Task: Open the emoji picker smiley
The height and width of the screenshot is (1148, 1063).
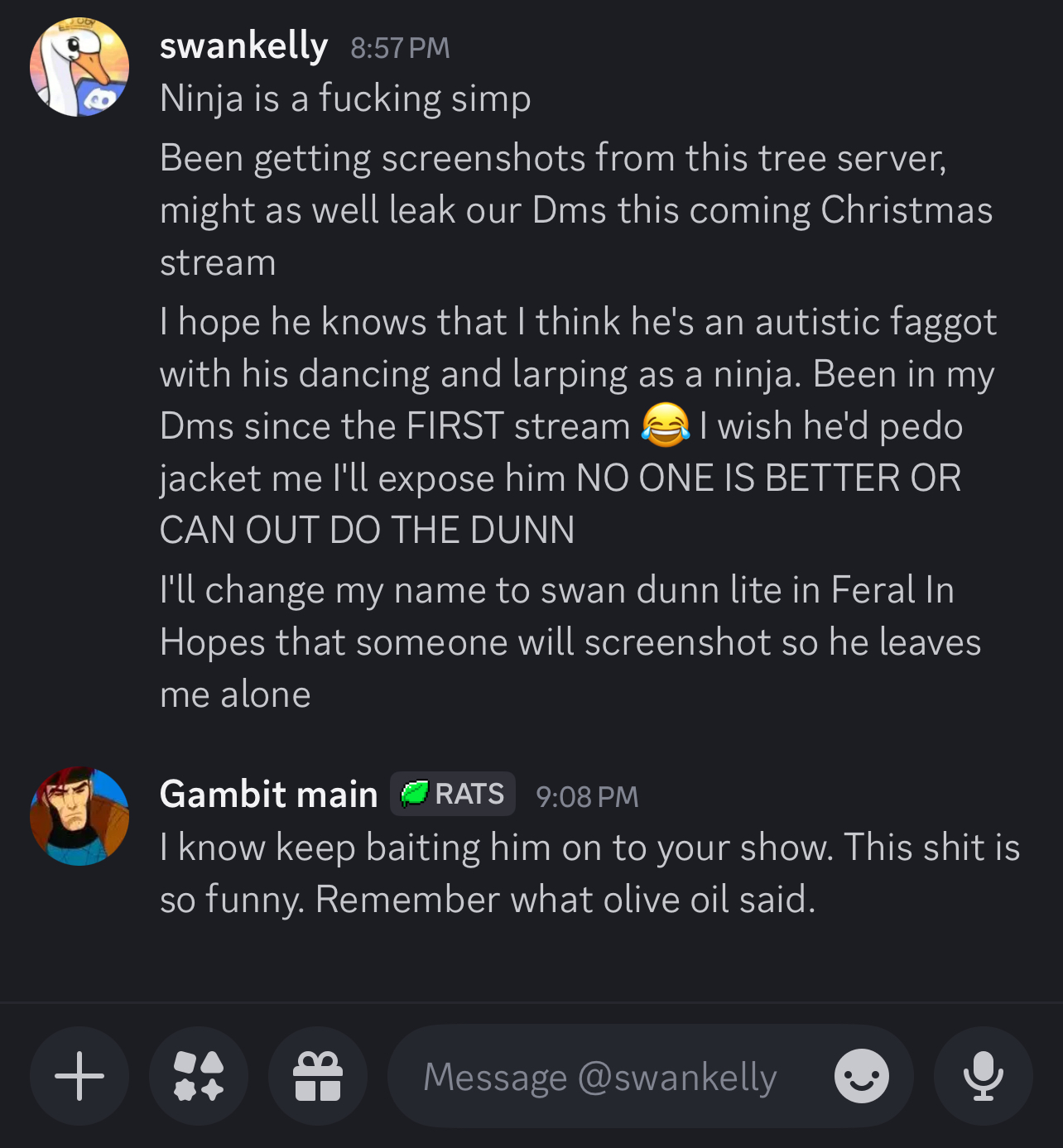Action: 861,1076
